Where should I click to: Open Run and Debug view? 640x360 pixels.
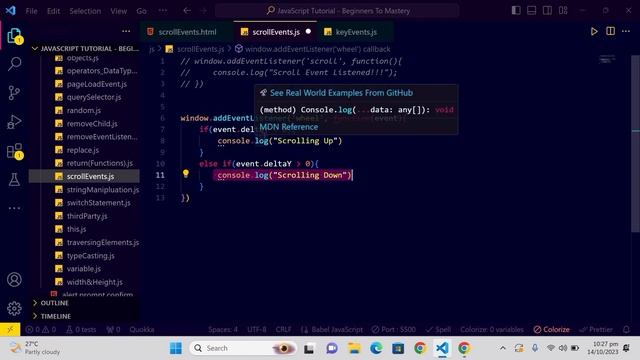coord(14,122)
